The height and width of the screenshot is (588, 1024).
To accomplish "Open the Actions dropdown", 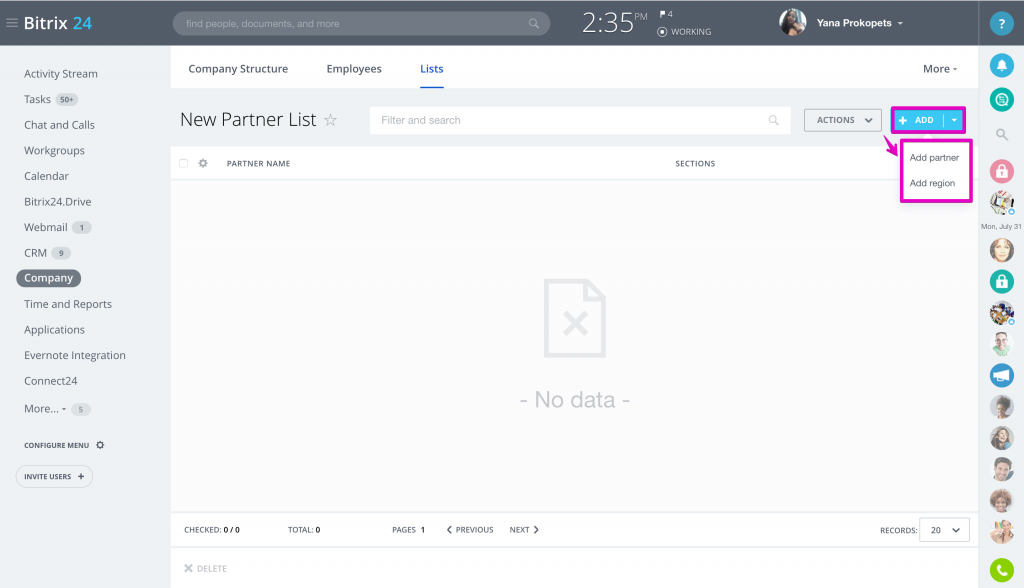I will (842, 120).
